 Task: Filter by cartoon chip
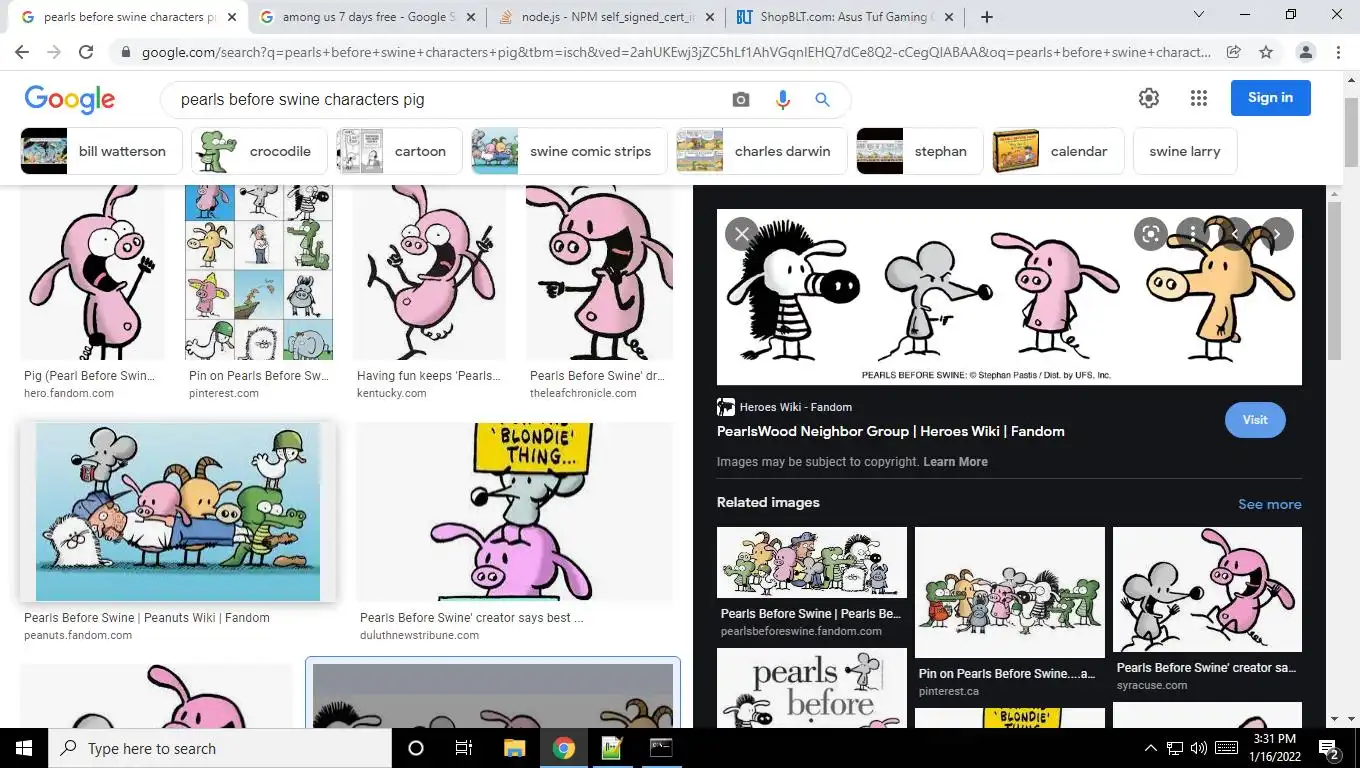(399, 151)
